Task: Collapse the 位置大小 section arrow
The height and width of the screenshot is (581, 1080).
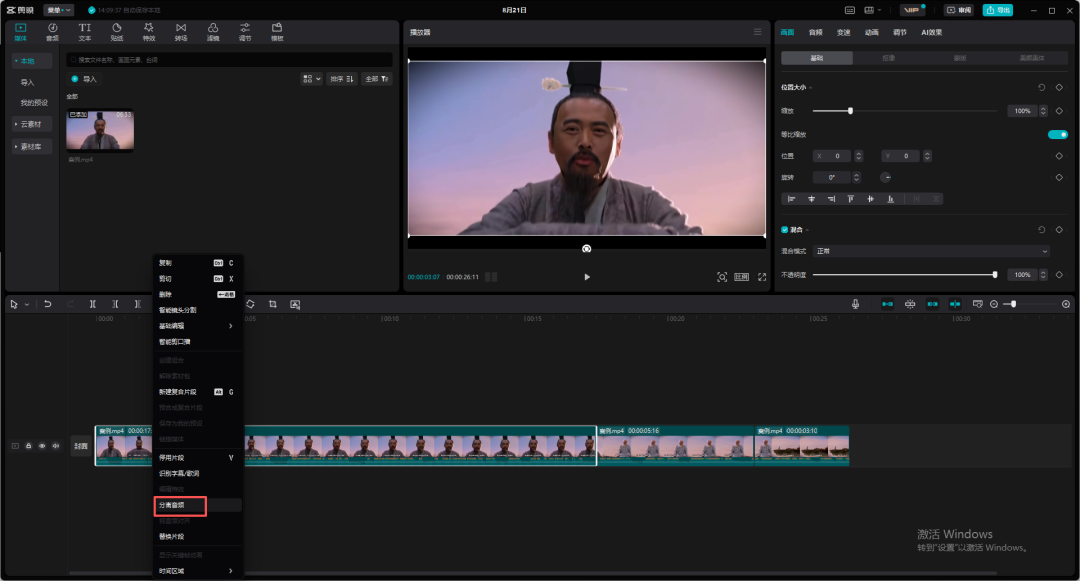Action: tap(811, 87)
